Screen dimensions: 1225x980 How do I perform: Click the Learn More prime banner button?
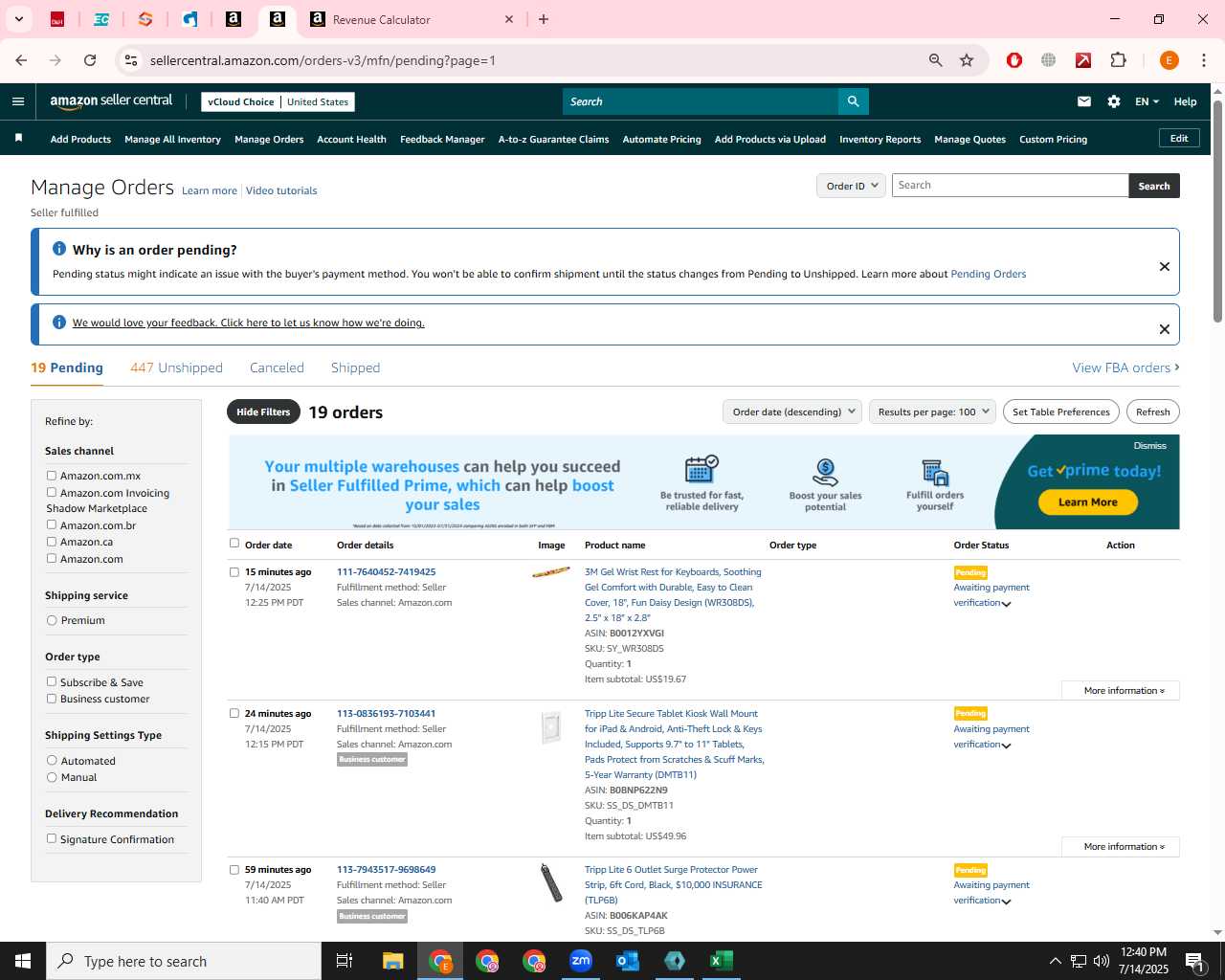(x=1088, y=501)
